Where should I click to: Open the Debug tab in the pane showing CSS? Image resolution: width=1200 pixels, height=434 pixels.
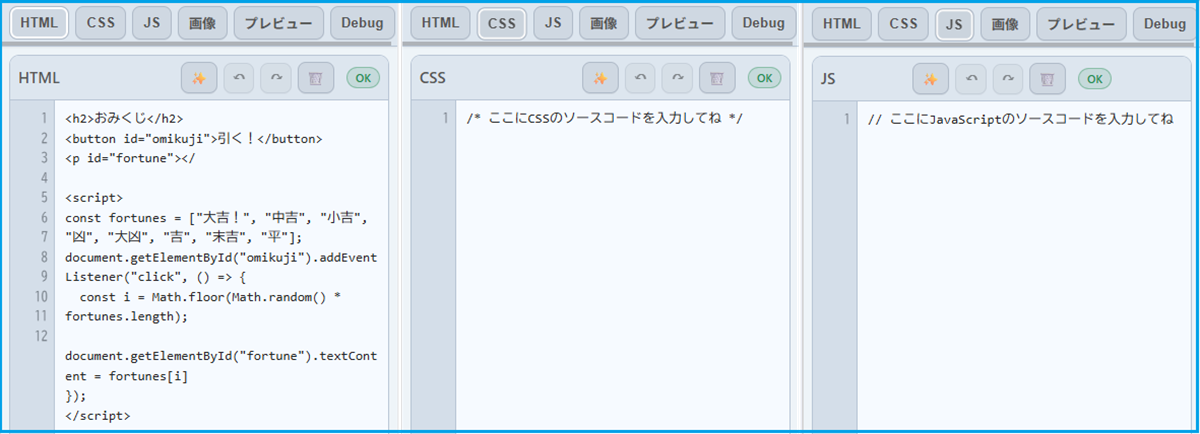point(764,23)
